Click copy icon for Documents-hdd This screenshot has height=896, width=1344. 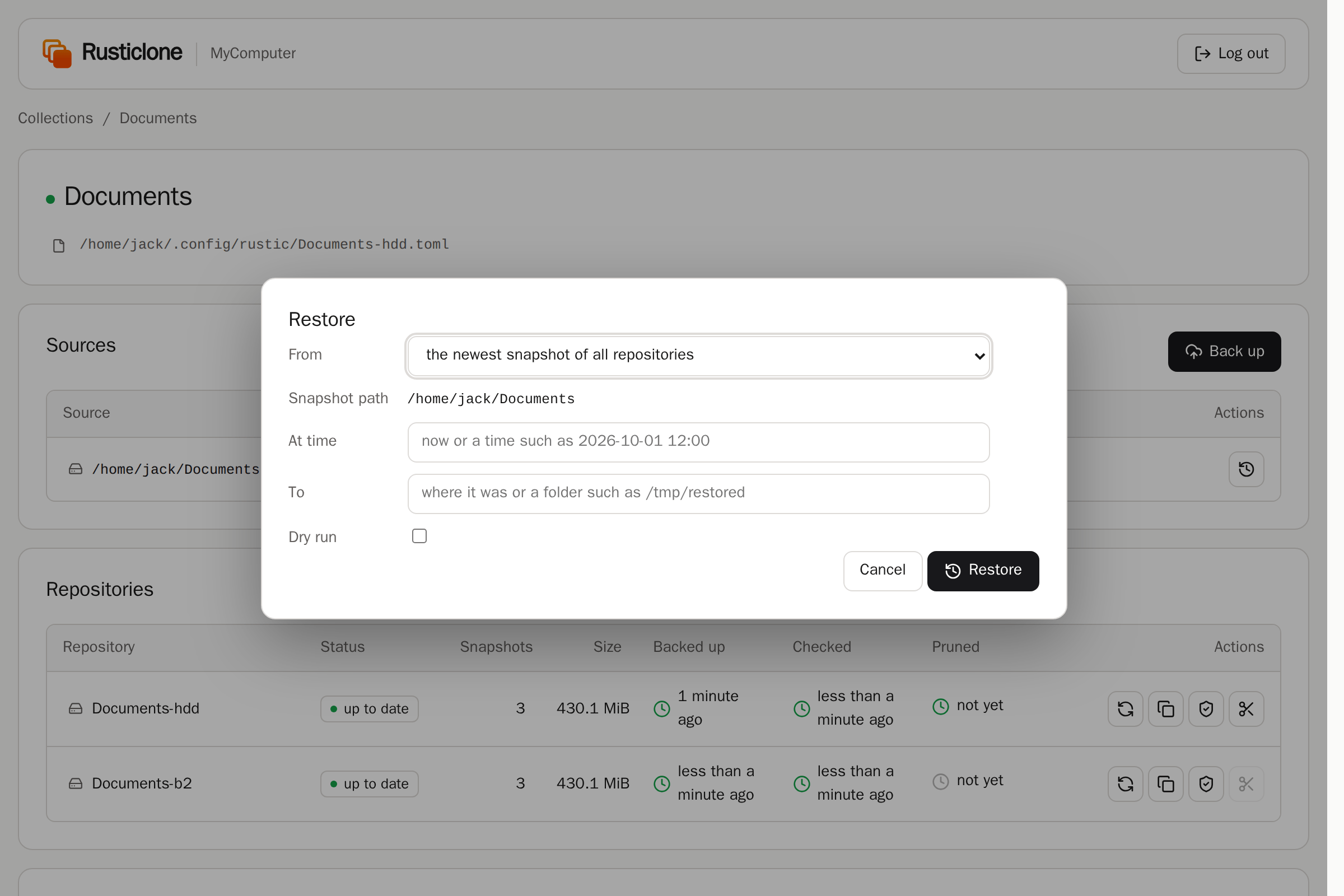coord(1165,708)
